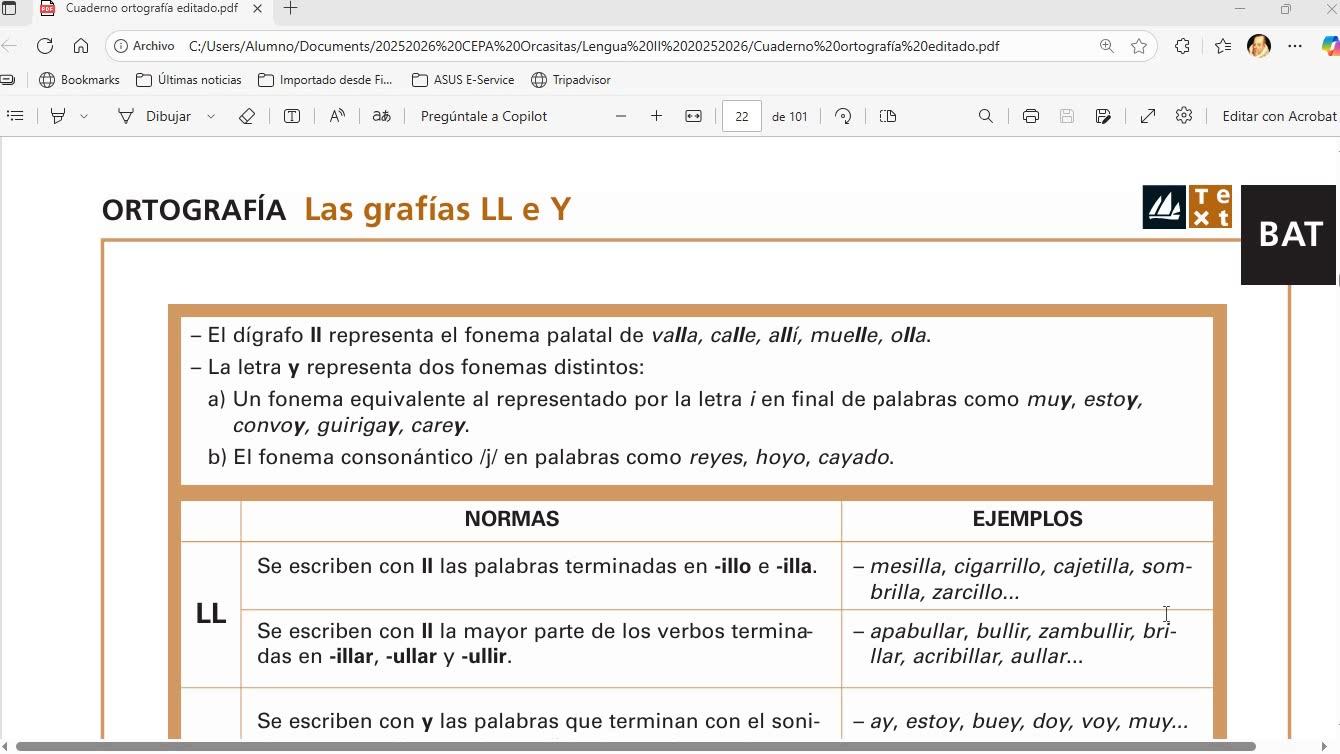Print the PDF document

(1030, 116)
